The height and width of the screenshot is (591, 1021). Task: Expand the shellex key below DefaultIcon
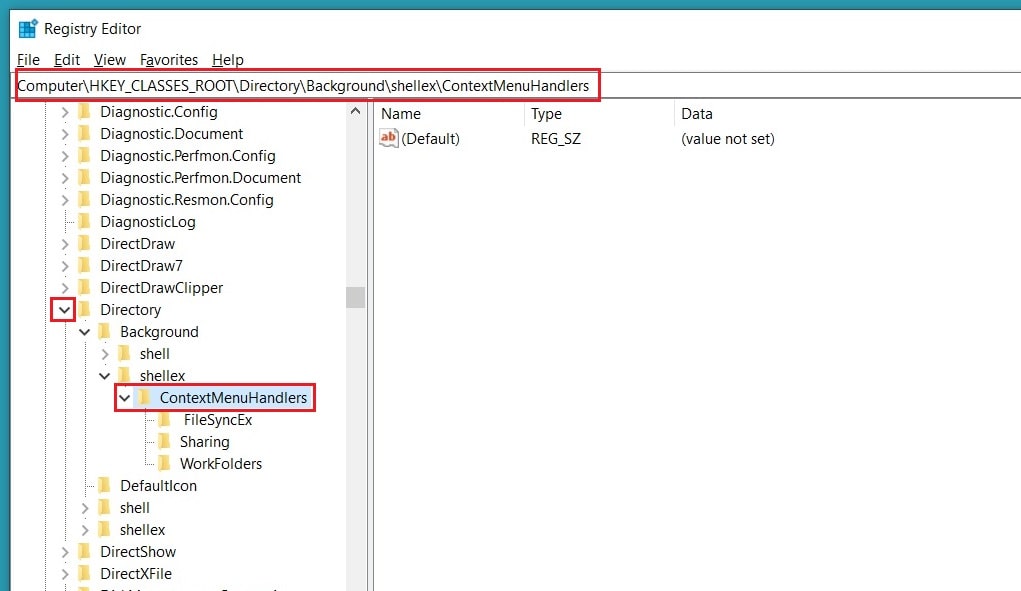[x=85, y=530]
